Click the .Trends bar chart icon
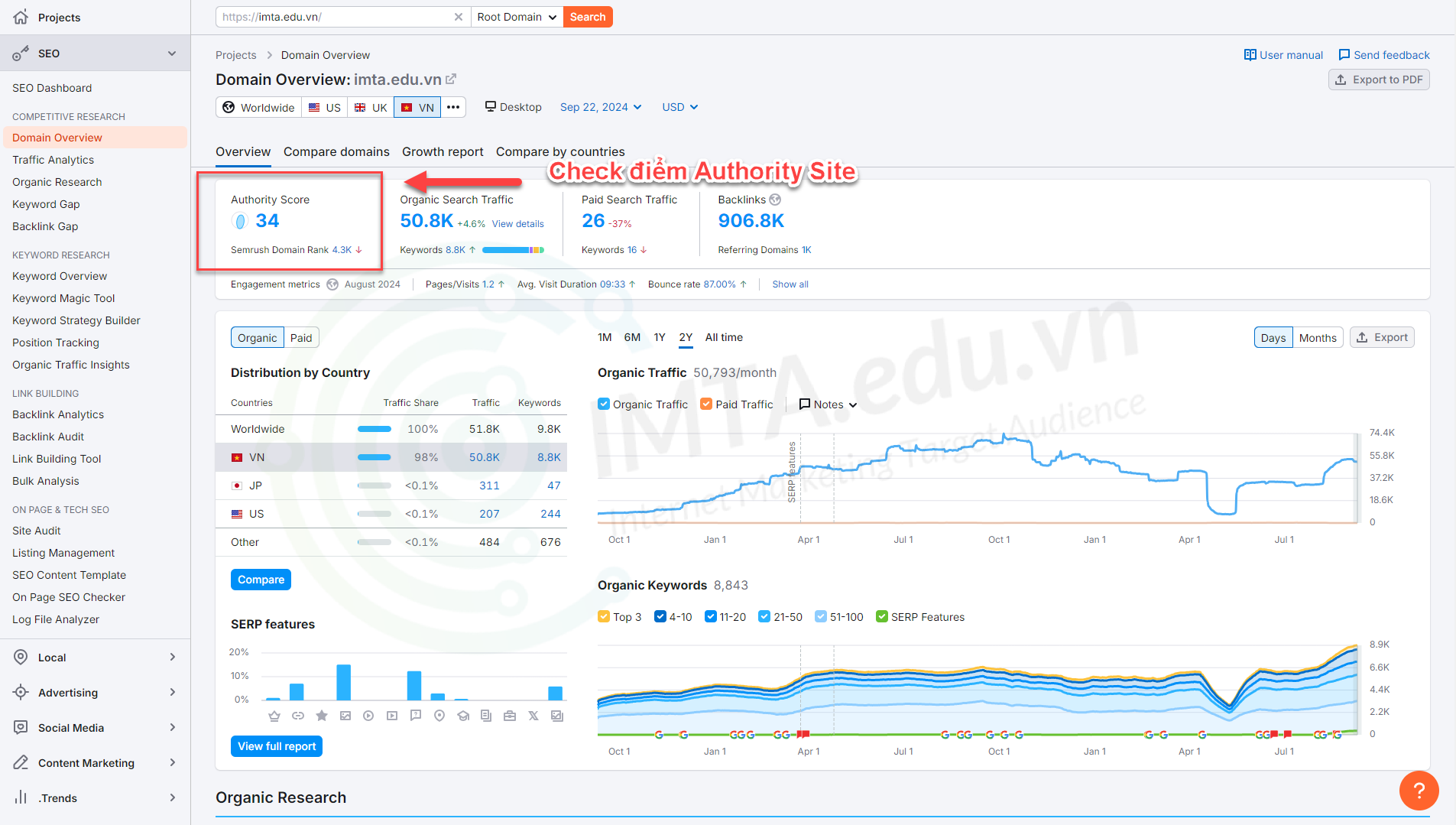This screenshot has height=825, width=1456. [x=21, y=797]
